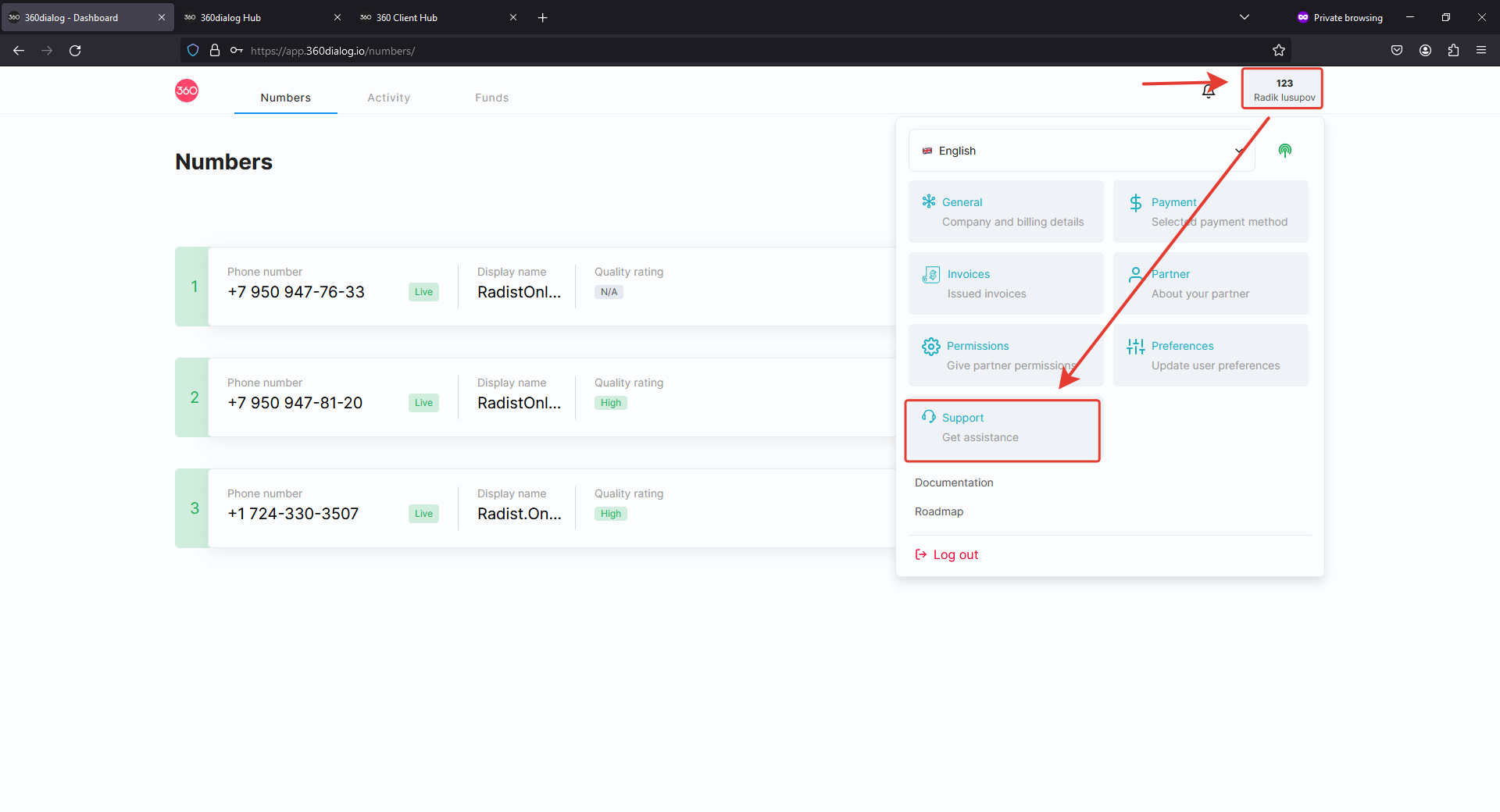The image size is (1500, 812).
Task: Click the Private browsing indicator
Action: click(1340, 17)
